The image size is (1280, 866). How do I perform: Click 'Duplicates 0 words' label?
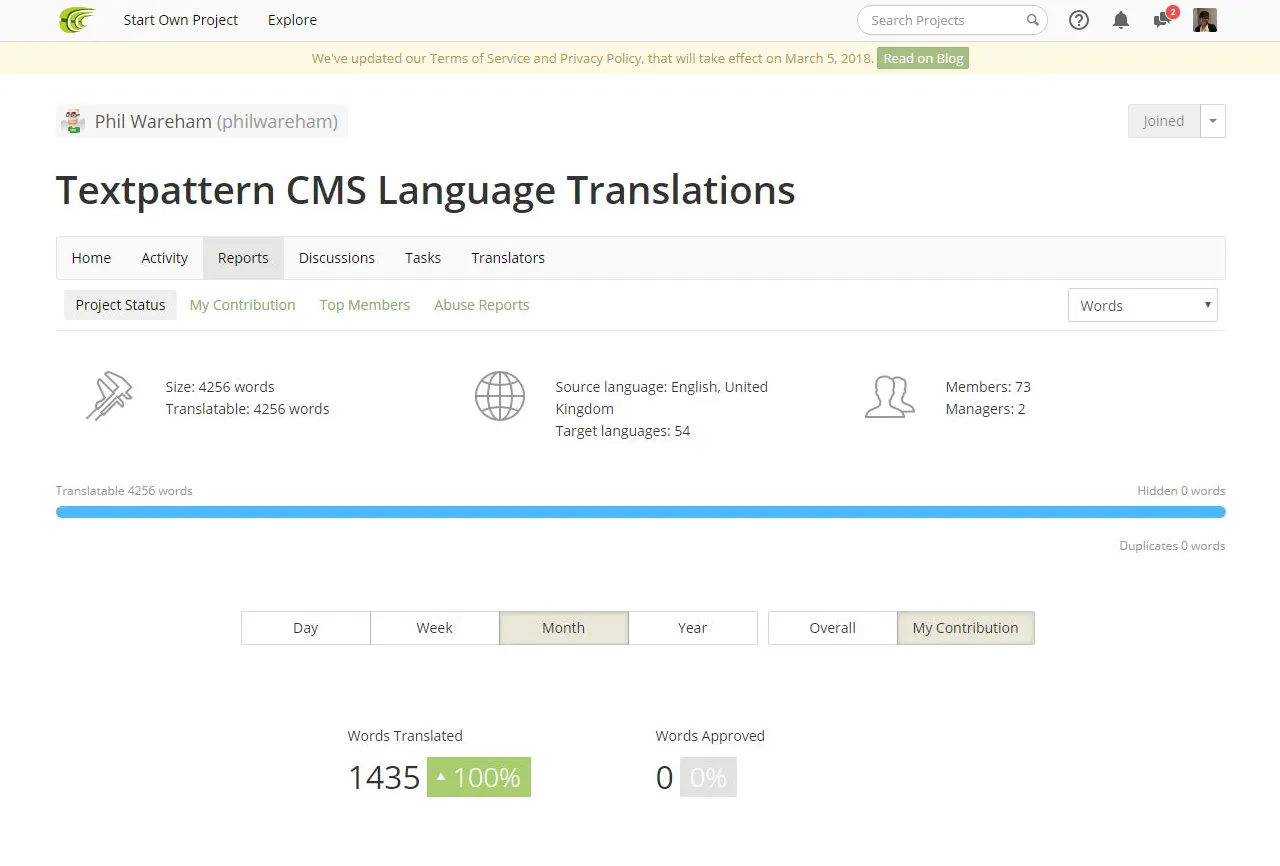coord(1172,546)
